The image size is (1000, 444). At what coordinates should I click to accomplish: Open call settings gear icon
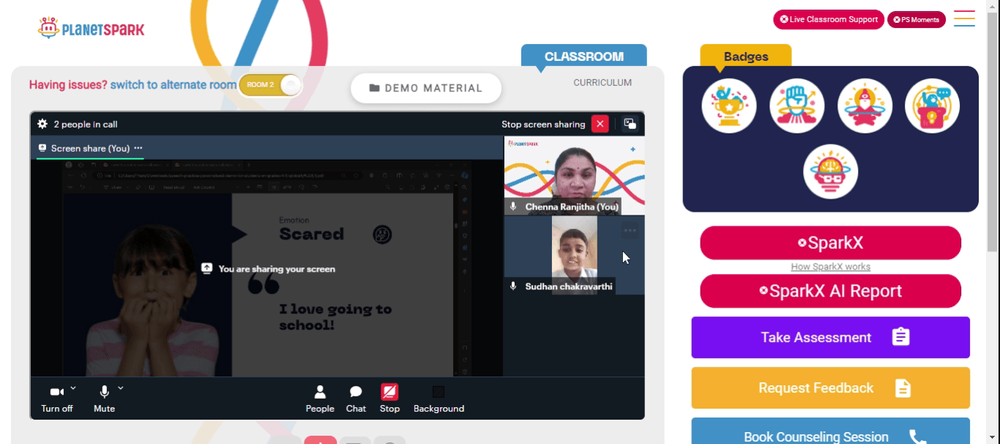coord(42,124)
